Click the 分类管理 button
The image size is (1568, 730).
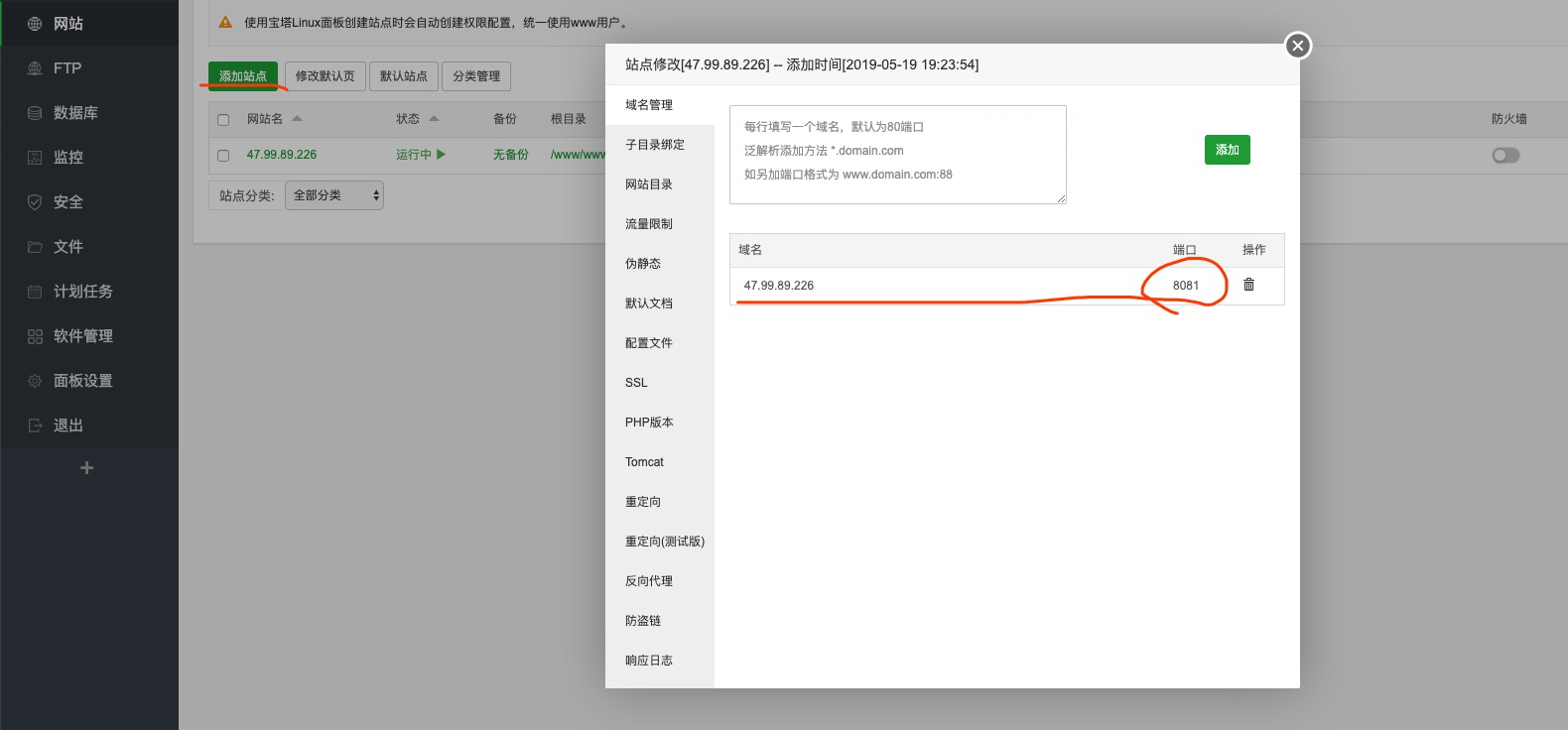(476, 76)
